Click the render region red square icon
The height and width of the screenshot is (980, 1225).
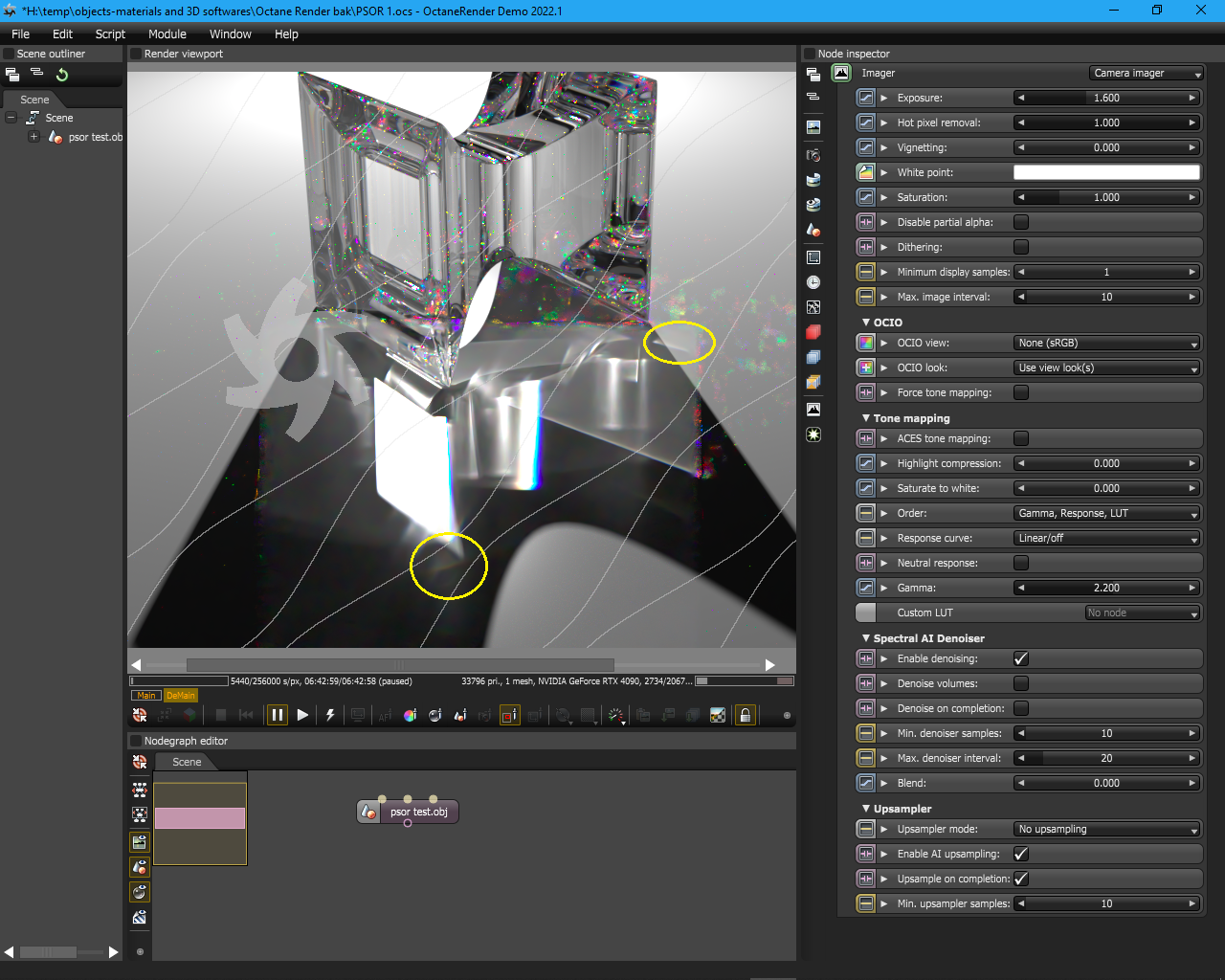tap(510, 715)
